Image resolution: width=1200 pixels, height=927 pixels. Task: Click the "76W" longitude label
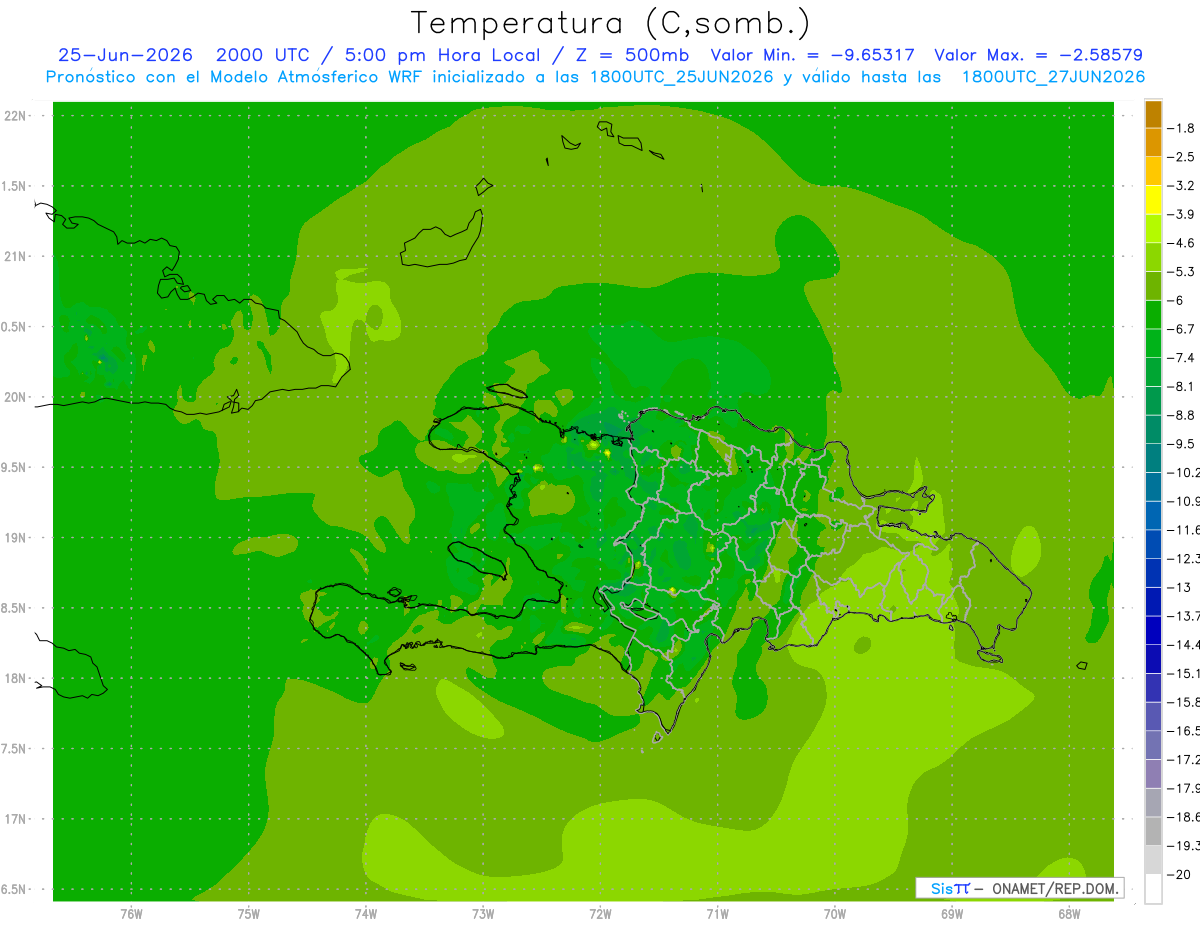131,914
